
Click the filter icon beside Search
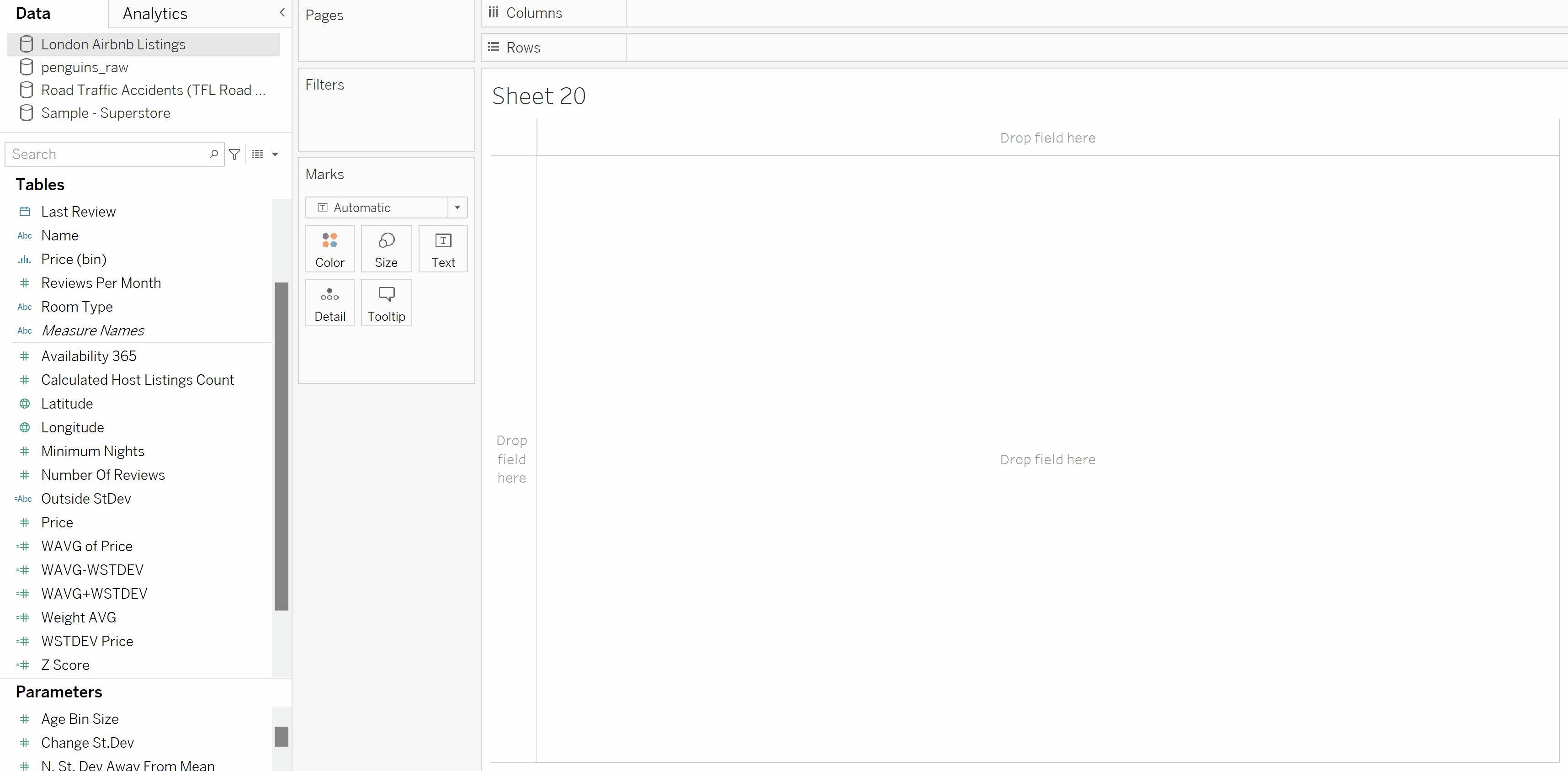coord(234,154)
